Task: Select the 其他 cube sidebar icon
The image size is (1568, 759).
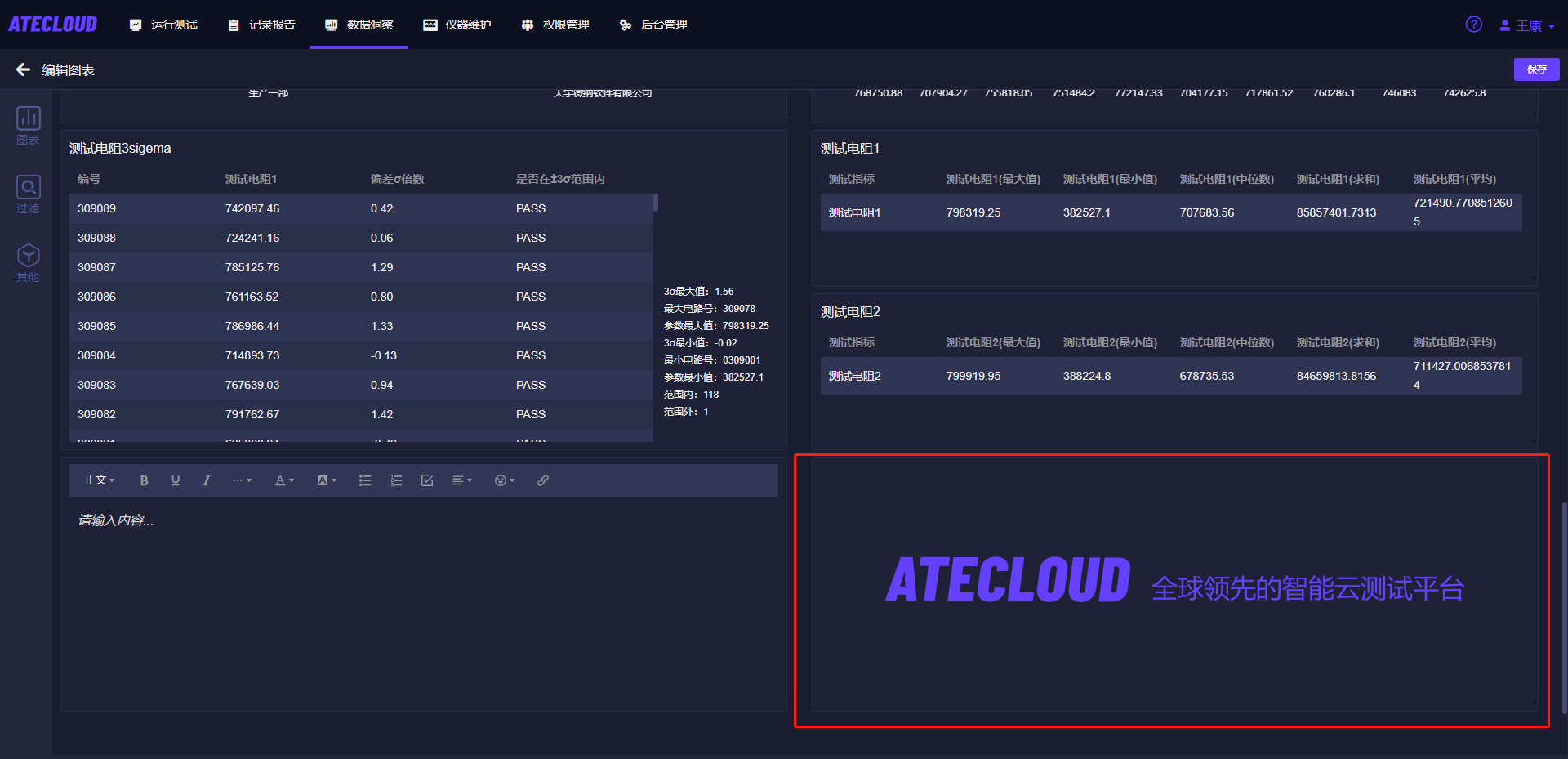Action: point(28,263)
